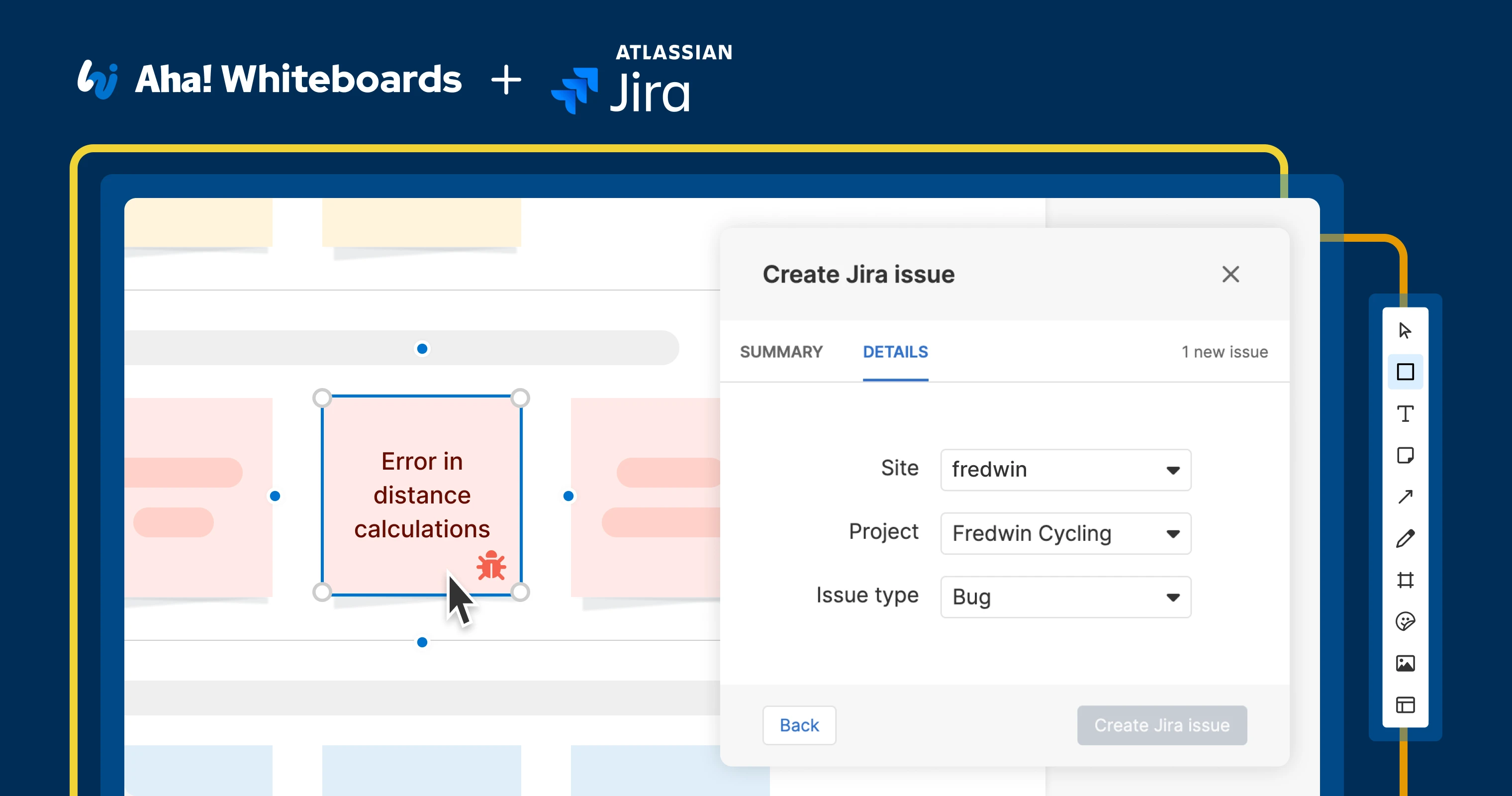Choose the Text tool

(1405, 414)
